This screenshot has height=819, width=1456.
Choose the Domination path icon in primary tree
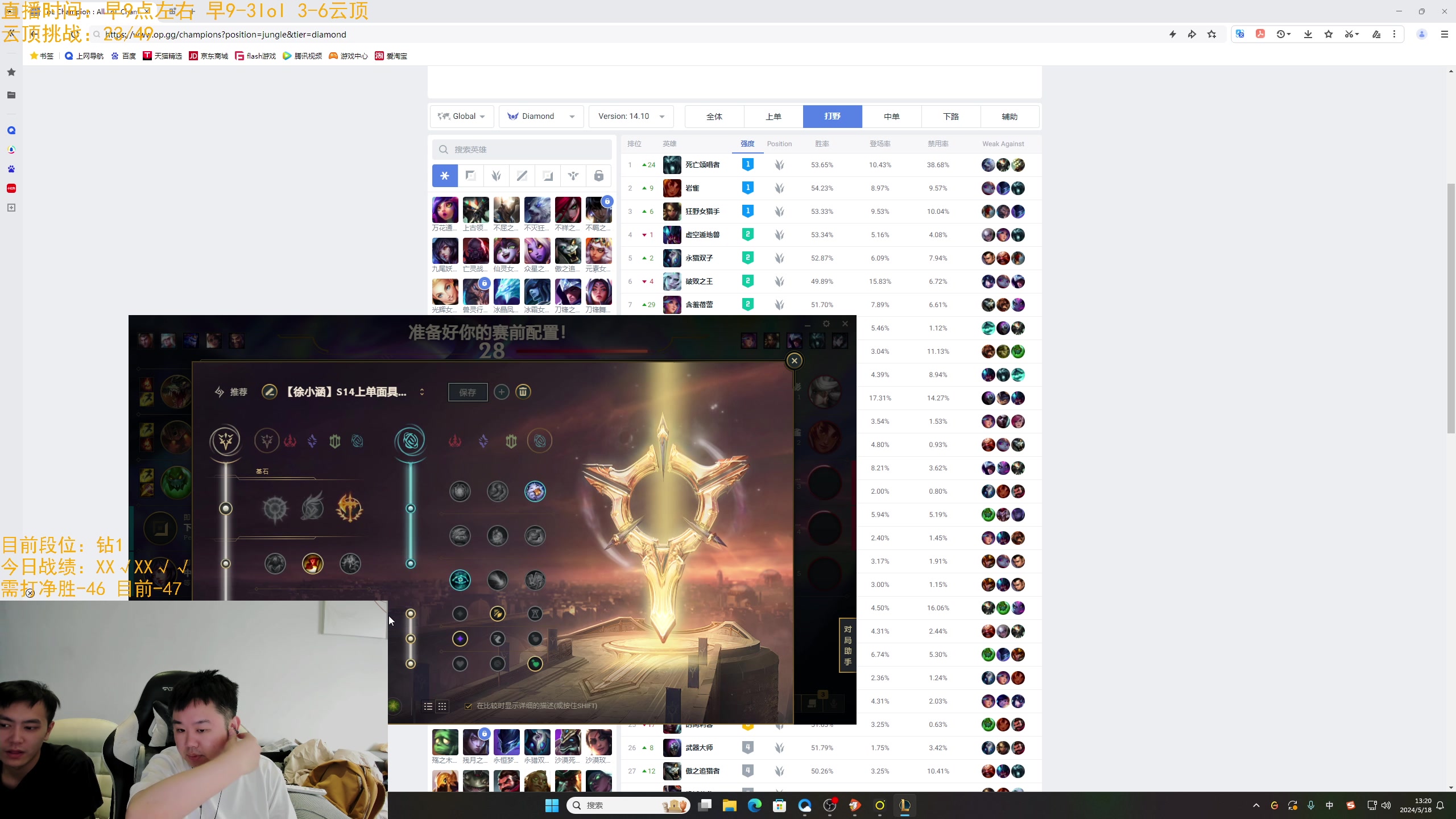(x=290, y=441)
